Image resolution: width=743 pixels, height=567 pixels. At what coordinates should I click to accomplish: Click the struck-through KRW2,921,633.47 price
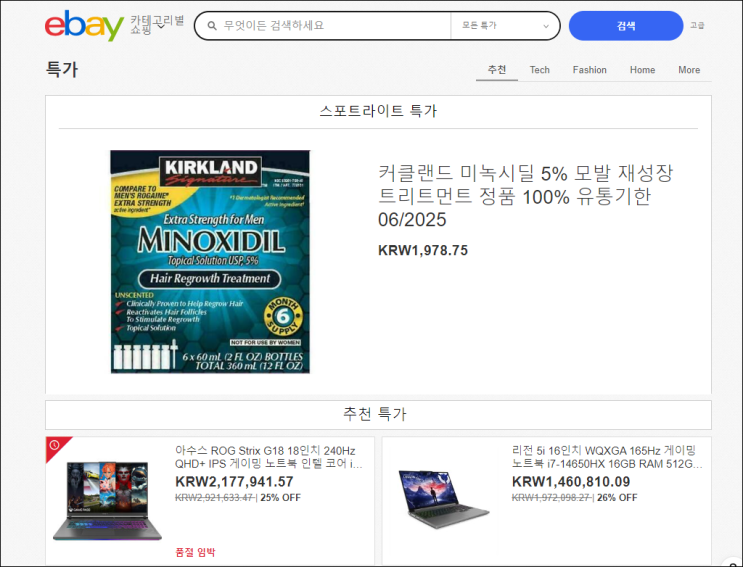click(x=214, y=497)
